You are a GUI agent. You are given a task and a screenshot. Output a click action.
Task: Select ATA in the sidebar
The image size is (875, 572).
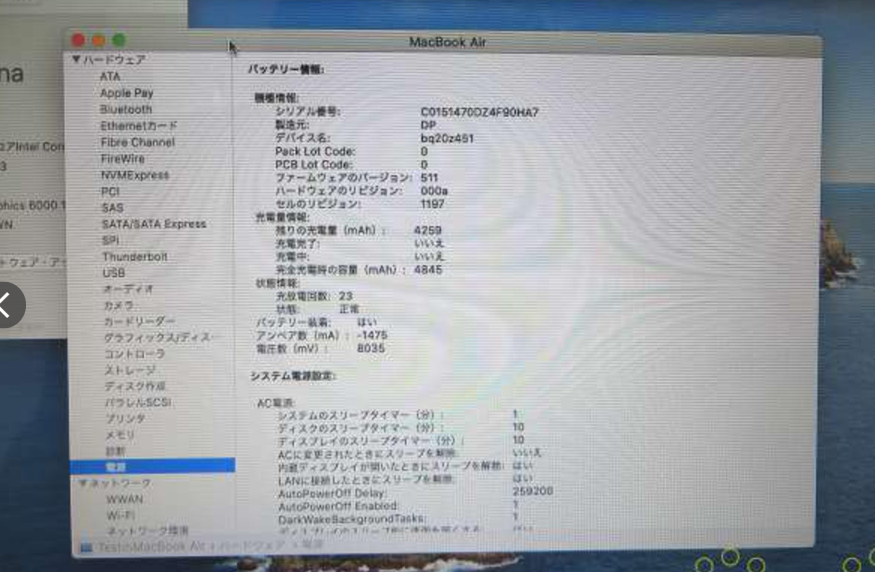click(110, 76)
